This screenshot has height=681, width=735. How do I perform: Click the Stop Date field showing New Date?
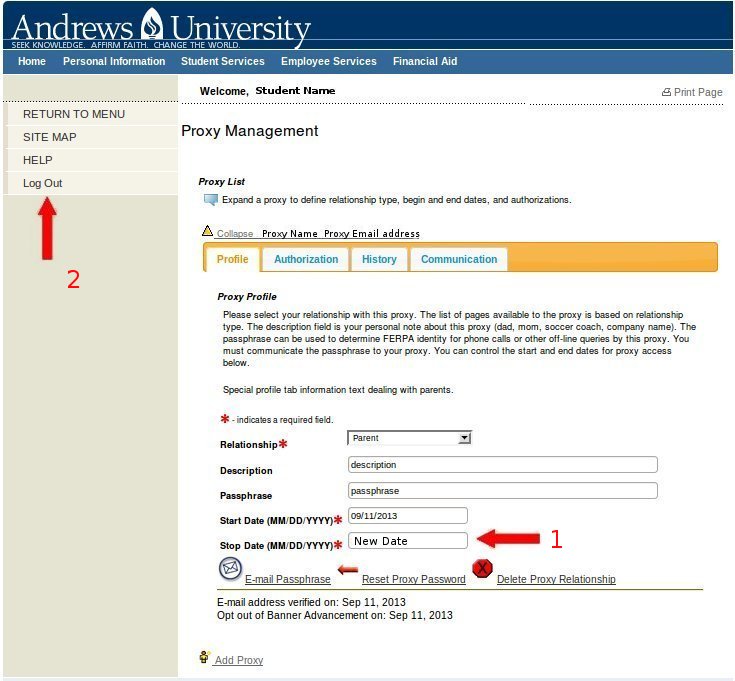tap(408, 541)
